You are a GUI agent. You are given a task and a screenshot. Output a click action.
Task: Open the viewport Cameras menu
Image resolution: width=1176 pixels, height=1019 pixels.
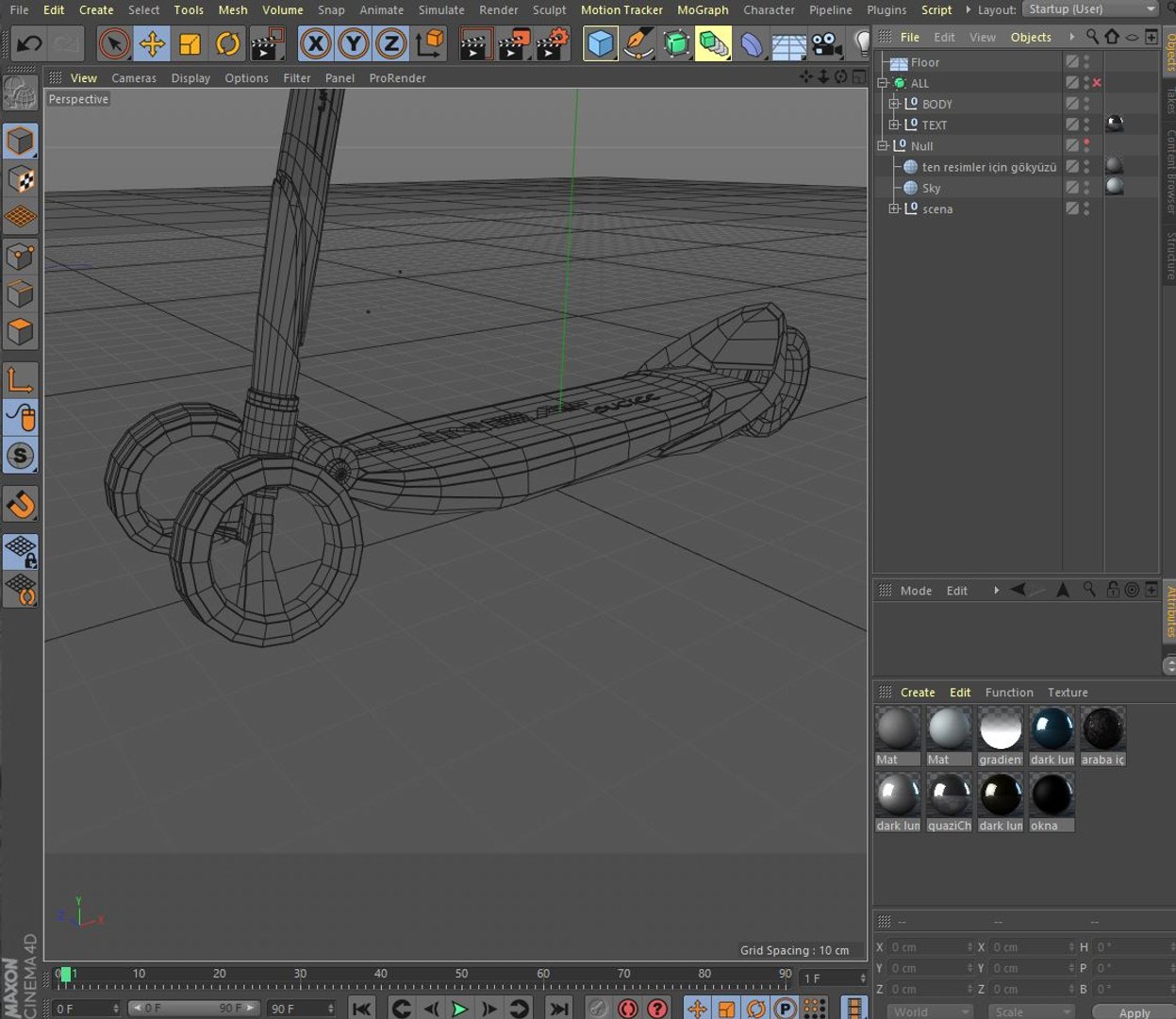(x=134, y=78)
